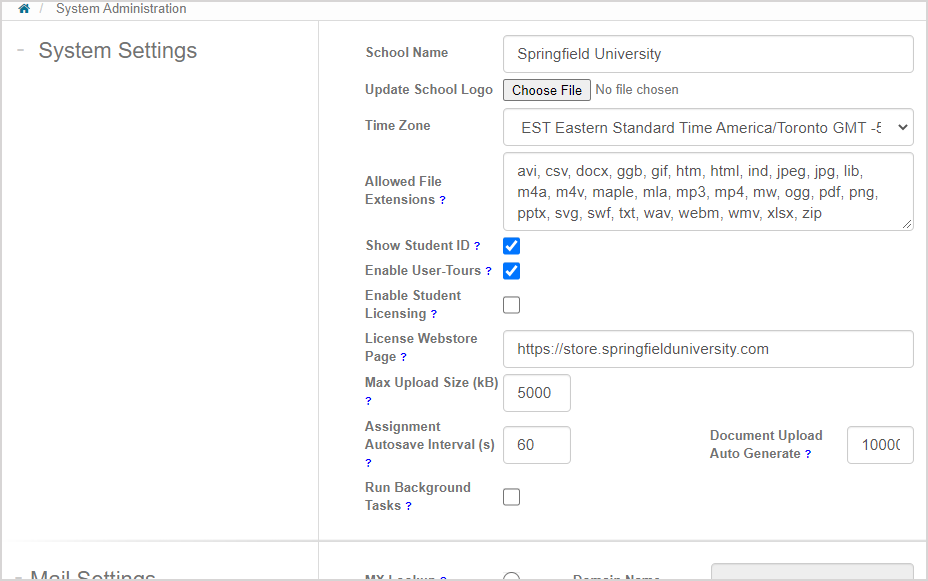
Task: Enable the Student Licensing checkbox
Action: pos(511,305)
